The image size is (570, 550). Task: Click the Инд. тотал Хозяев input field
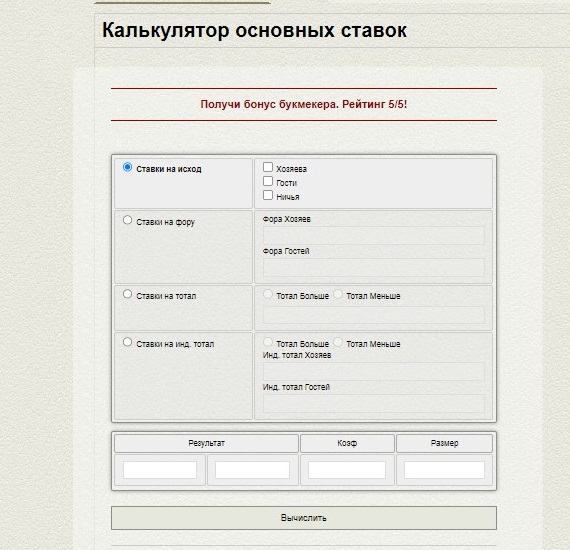point(374,372)
